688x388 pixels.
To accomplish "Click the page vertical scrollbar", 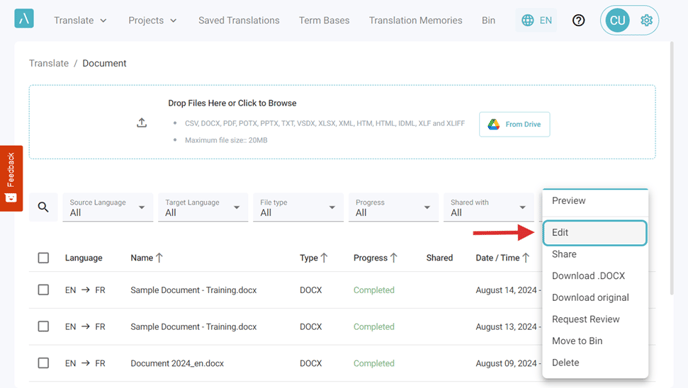I will click(671, 169).
